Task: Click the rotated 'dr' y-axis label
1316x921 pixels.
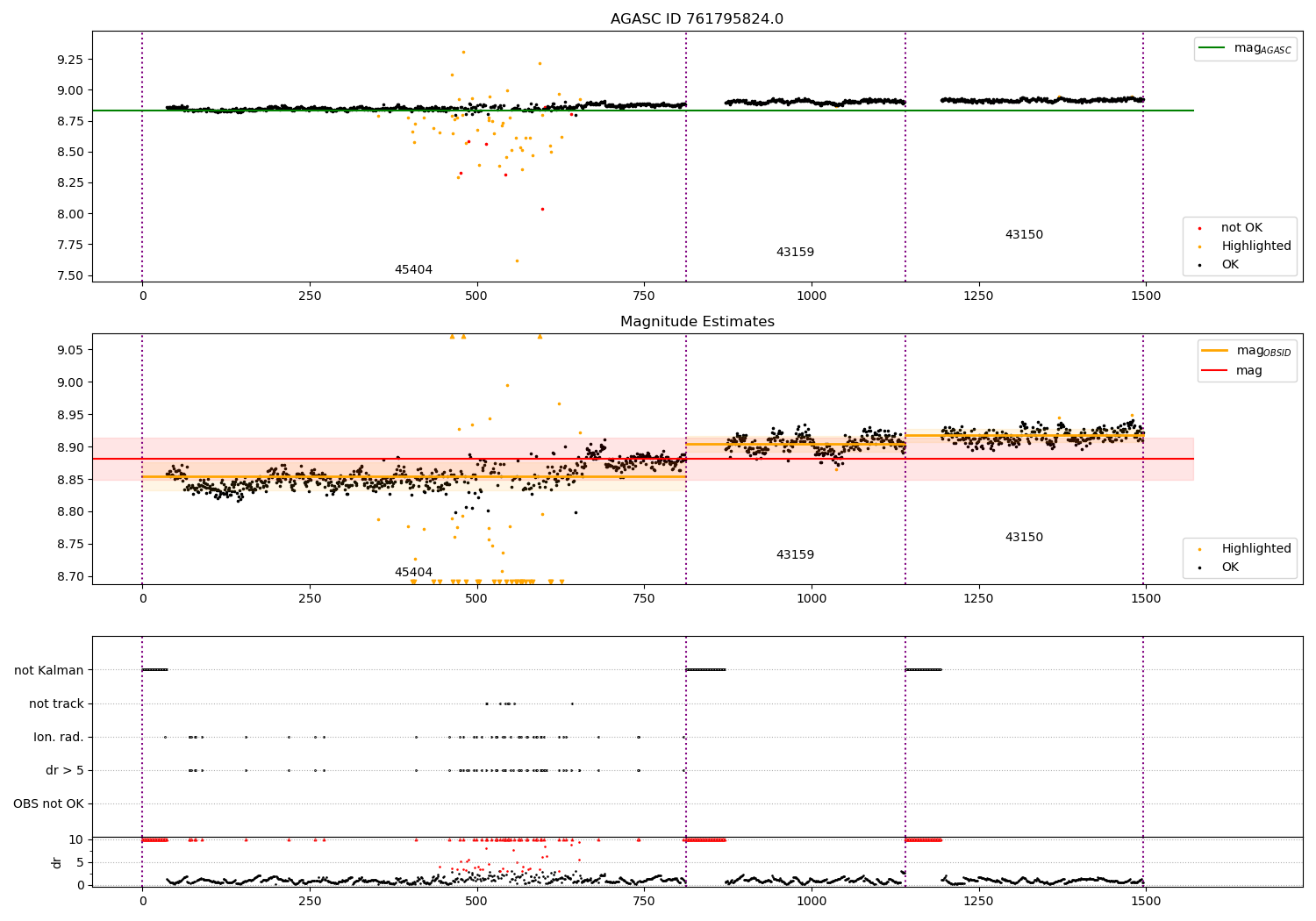Action: pos(57,862)
